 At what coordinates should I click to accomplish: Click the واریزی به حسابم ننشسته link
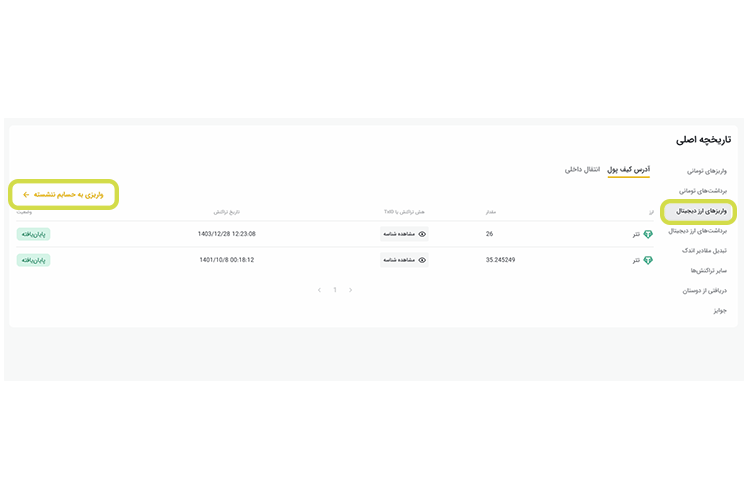(x=68, y=194)
